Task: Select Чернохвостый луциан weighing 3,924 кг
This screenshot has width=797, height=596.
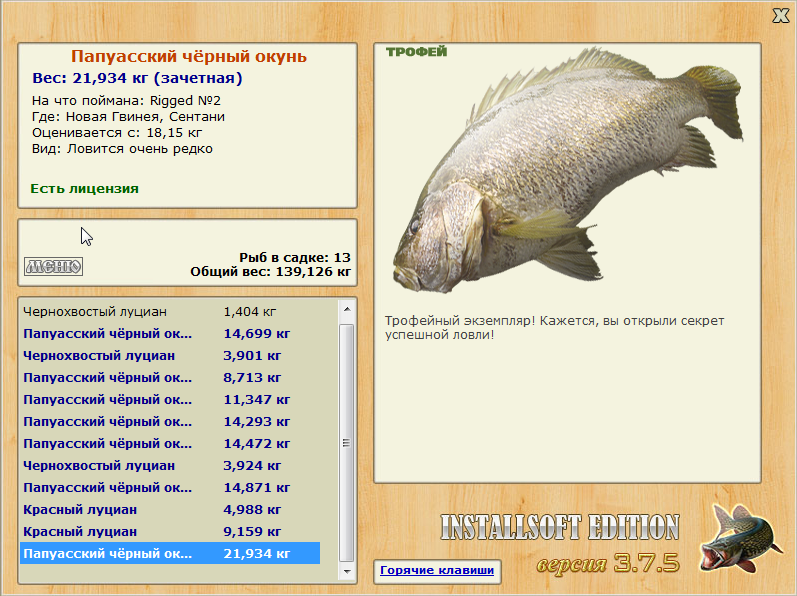Action: click(x=170, y=465)
